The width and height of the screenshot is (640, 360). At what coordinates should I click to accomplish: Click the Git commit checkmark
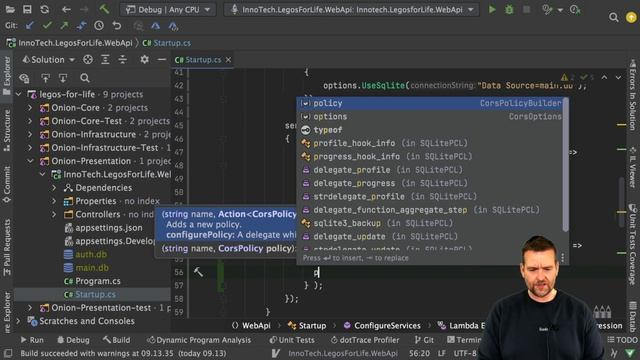[x=47, y=26]
